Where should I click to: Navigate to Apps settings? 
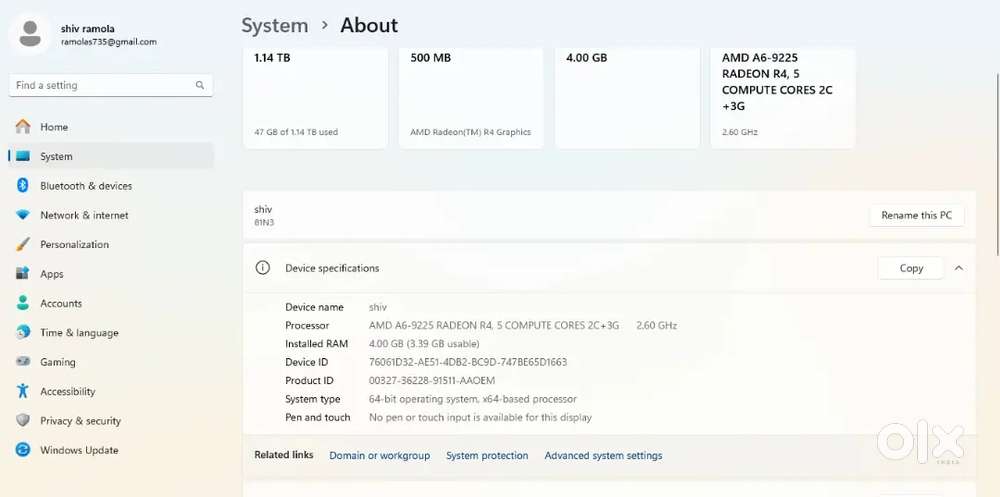(x=111, y=274)
